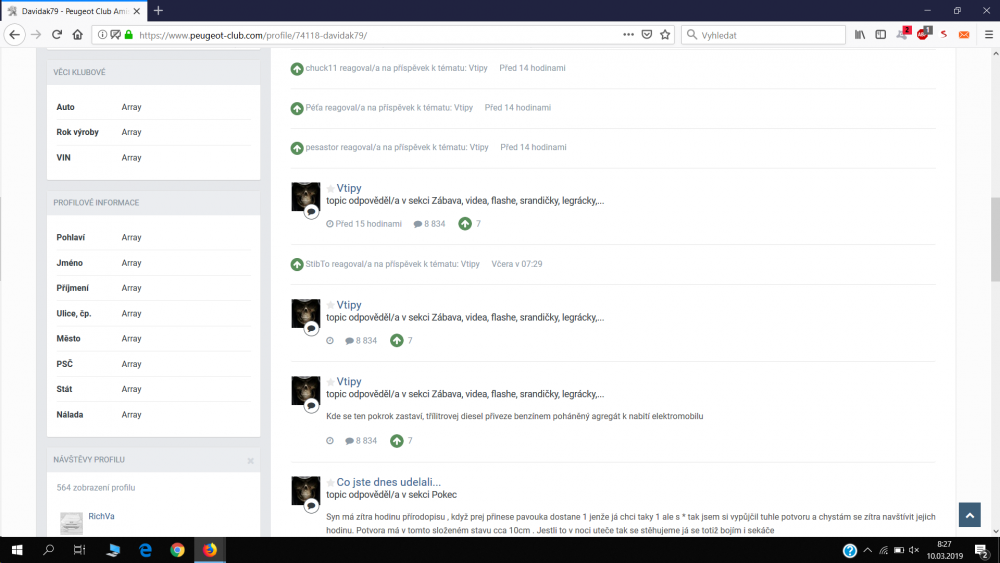Image resolution: width=1000 pixels, height=563 pixels.
Task: Close the Davidak79 browser tab
Action: tap(136, 11)
